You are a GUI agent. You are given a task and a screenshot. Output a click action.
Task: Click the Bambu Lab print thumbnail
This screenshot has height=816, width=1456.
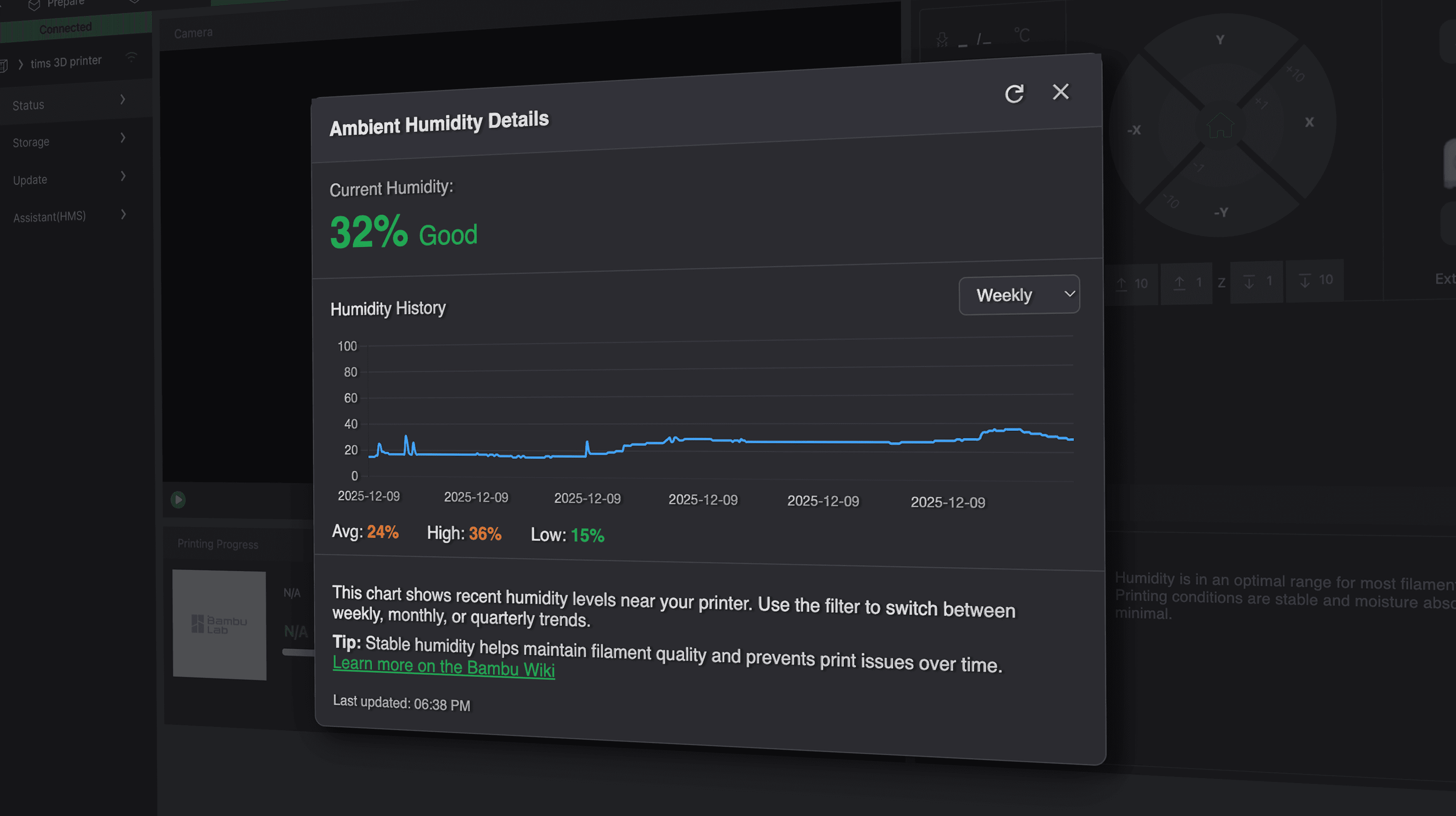coord(219,624)
